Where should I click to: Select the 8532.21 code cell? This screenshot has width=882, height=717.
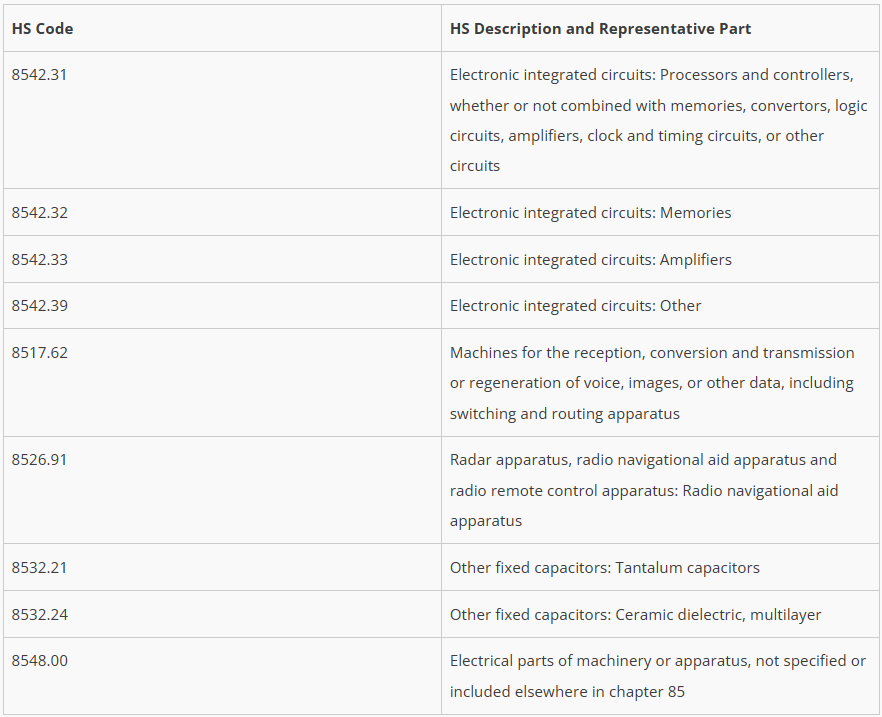click(x=40, y=568)
